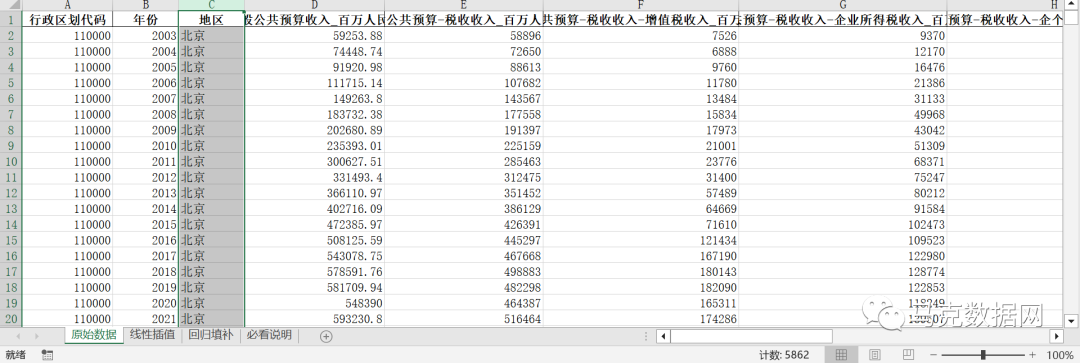Click the cell with value 180143

(x=641, y=271)
